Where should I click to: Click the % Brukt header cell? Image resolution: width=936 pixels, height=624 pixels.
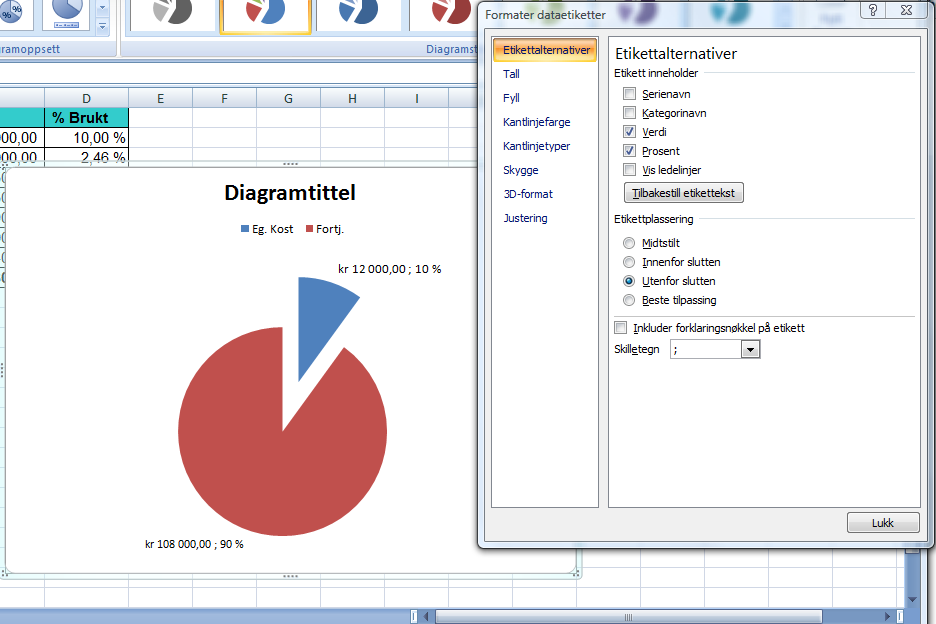point(87,118)
